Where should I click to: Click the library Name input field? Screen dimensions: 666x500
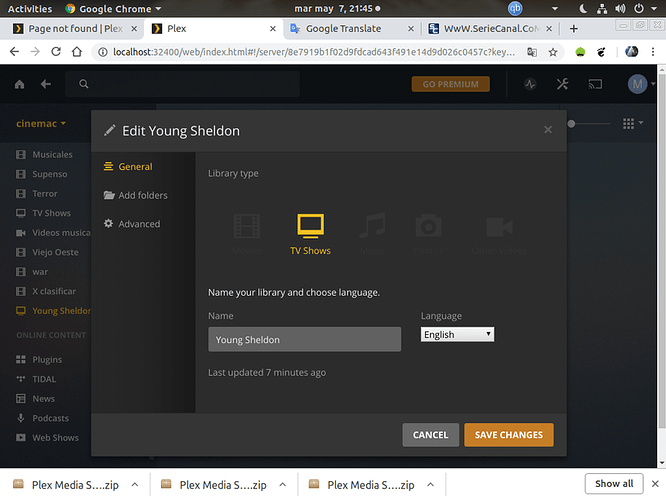304,339
